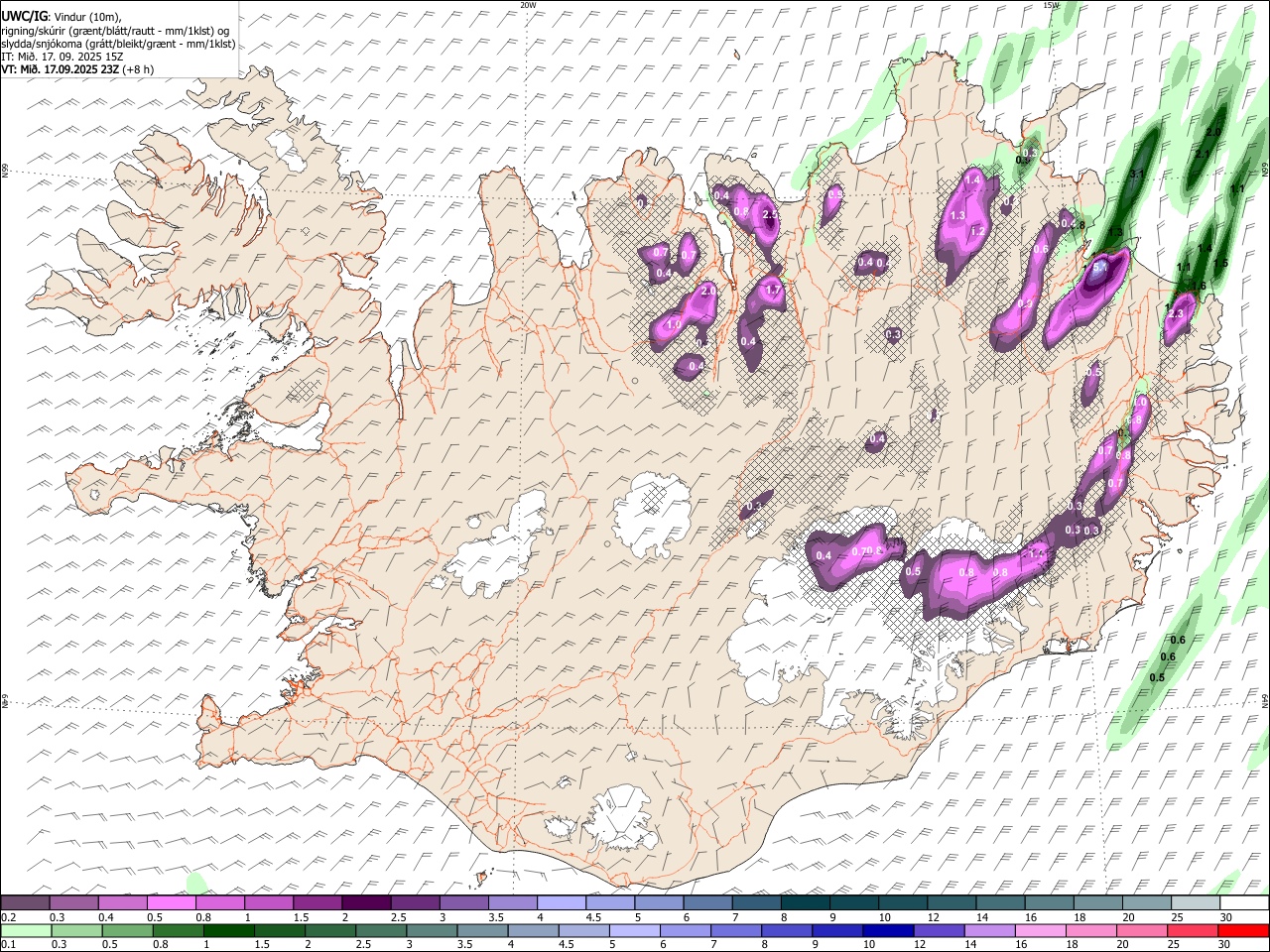Click the 'IT: Mið. 17. 09. 2025 15Z' line
This screenshot has width=1270, height=952.
(x=64, y=57)
